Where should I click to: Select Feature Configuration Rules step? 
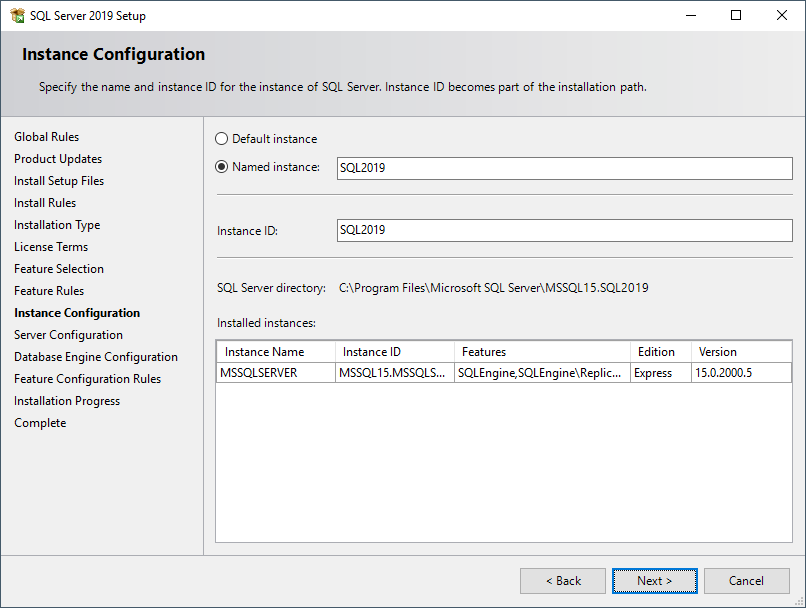87,379
